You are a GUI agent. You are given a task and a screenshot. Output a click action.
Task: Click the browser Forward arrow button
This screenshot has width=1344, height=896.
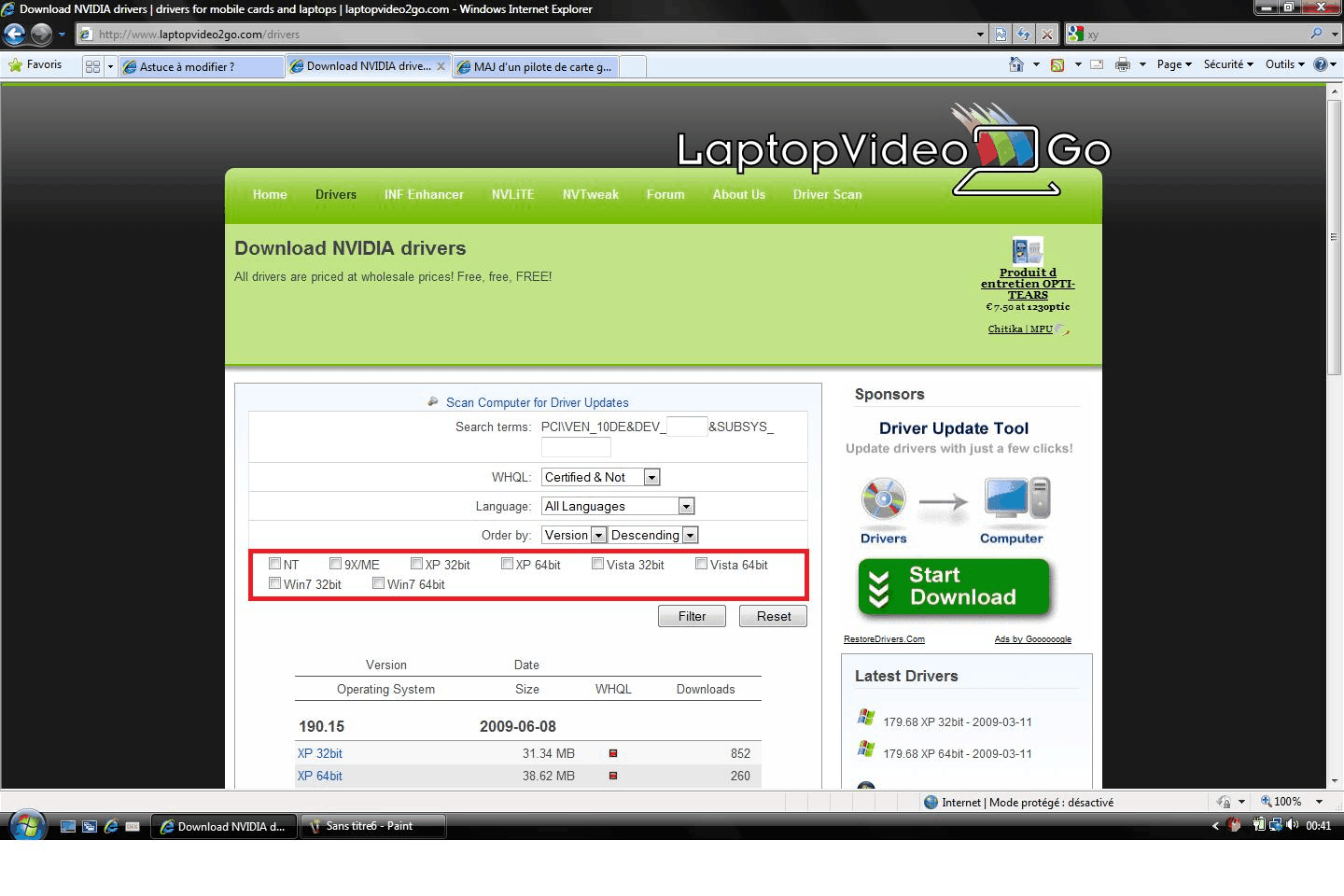[41, 35]
